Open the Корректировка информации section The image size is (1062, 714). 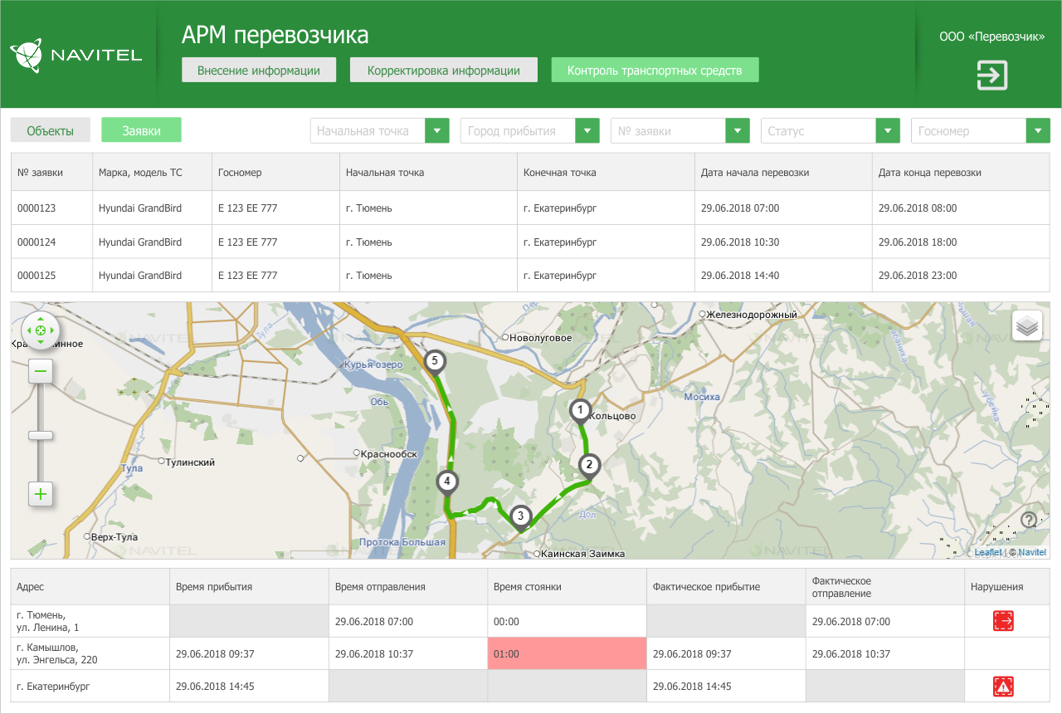coord(444,70)
